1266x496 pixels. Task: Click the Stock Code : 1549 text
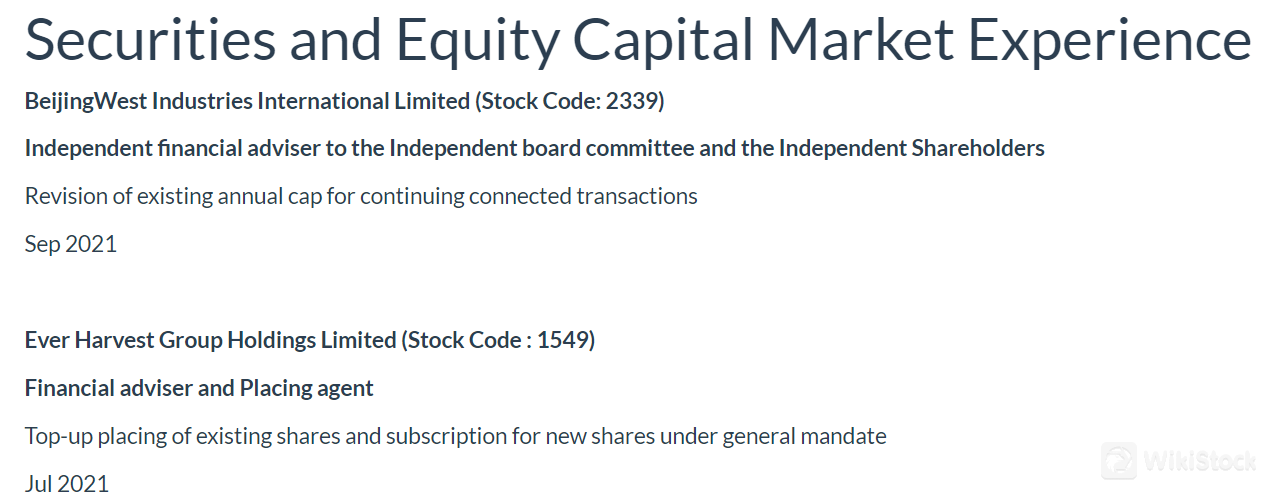pos(498,340)
